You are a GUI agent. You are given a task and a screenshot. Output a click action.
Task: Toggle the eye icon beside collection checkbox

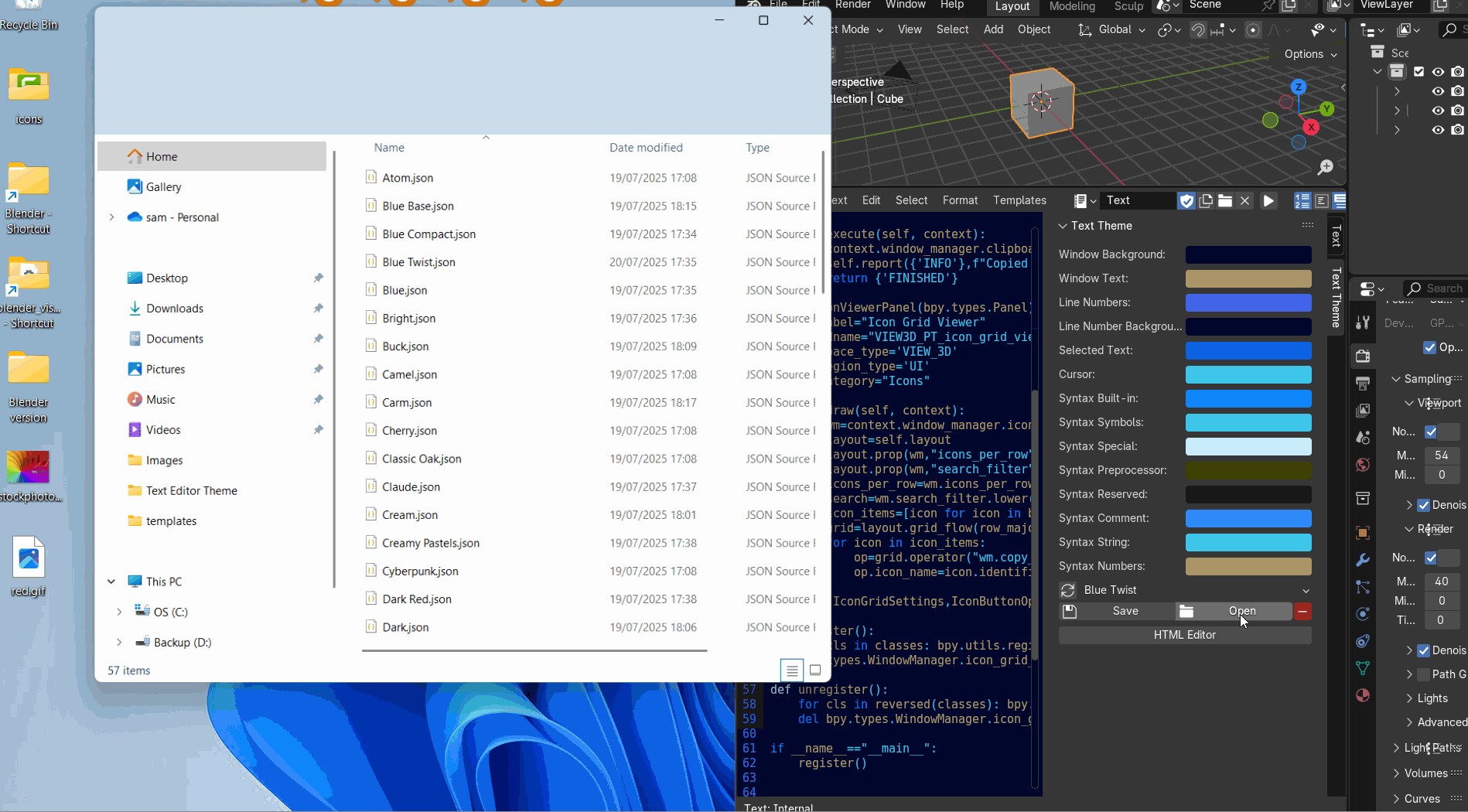pyautogui.click(x=1438, y=72)
